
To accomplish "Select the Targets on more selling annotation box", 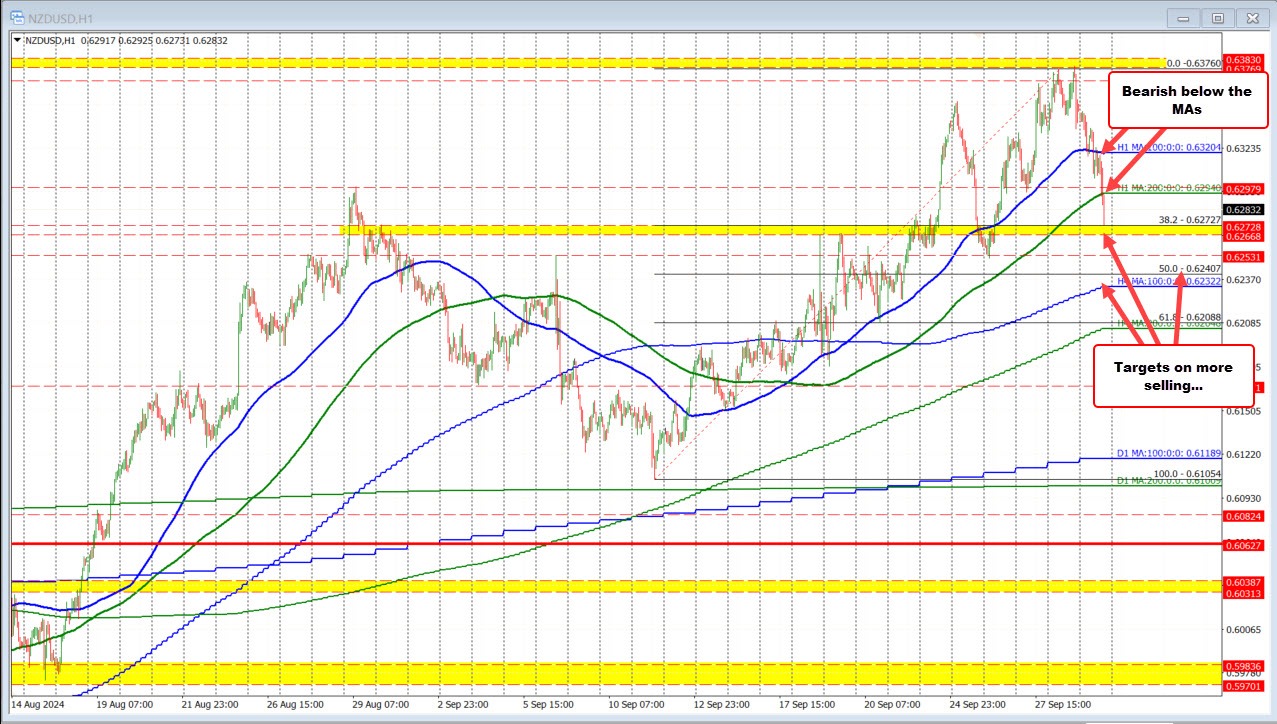I will tap(1173, 377).
